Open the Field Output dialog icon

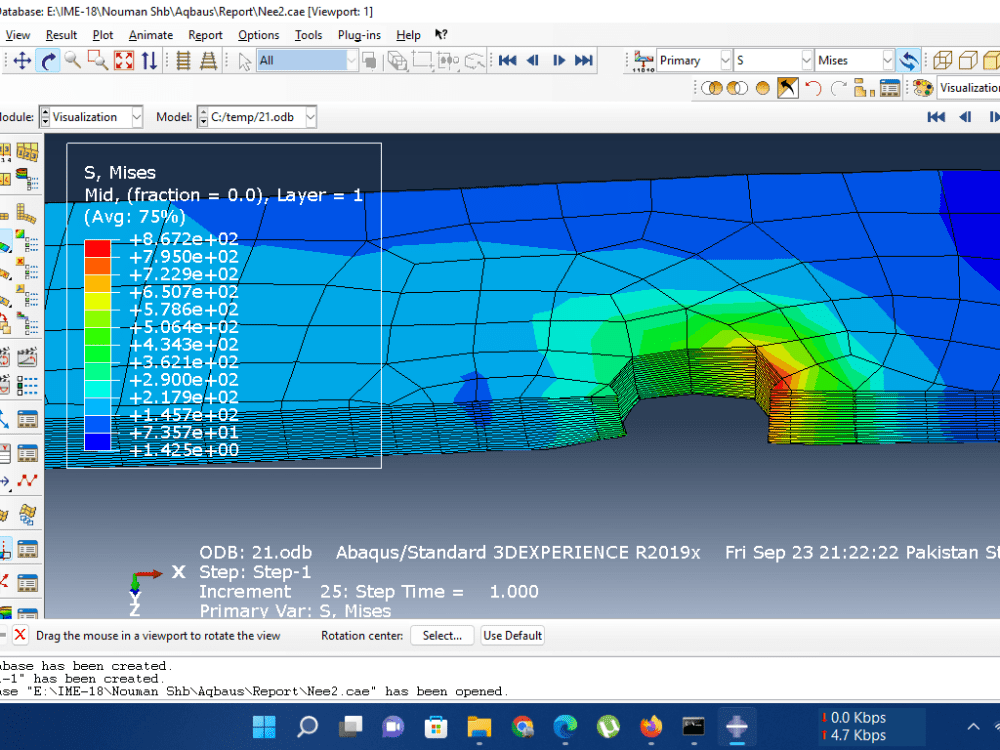coord(643,61)
